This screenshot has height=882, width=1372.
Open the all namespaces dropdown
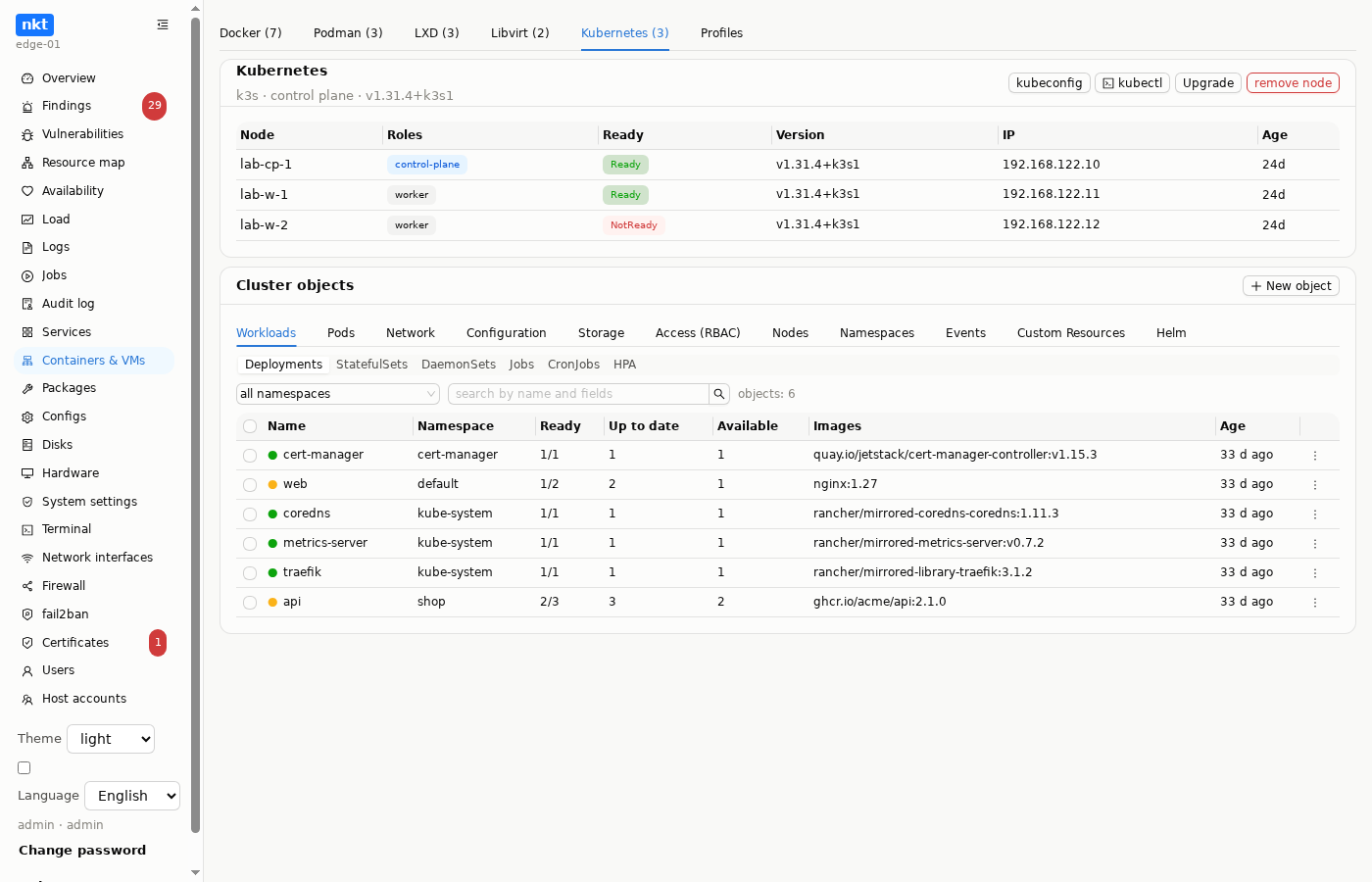pyautogui.click(x=338, y=394)
